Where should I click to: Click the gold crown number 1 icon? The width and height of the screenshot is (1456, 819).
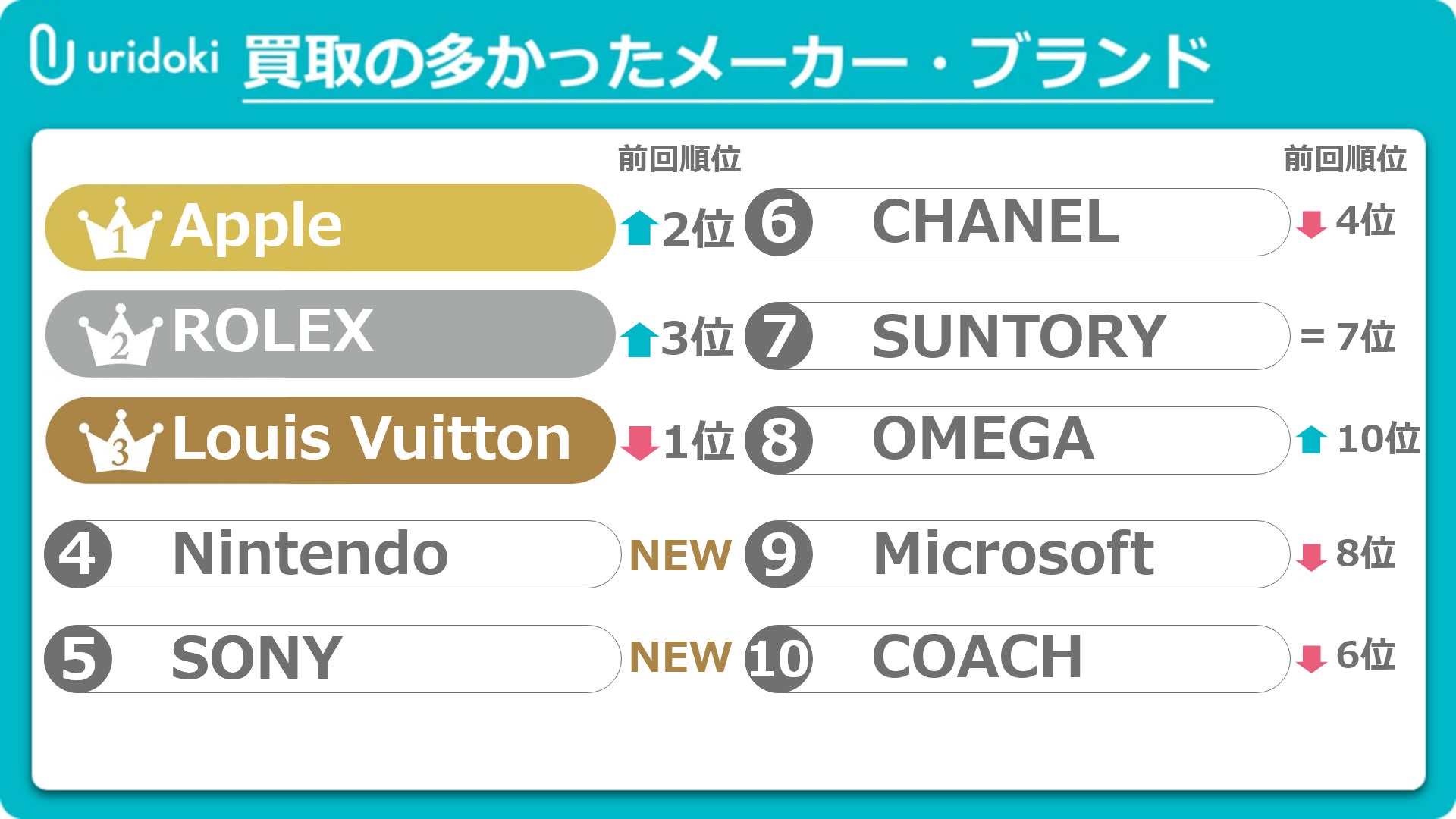(x=120, y=229)
